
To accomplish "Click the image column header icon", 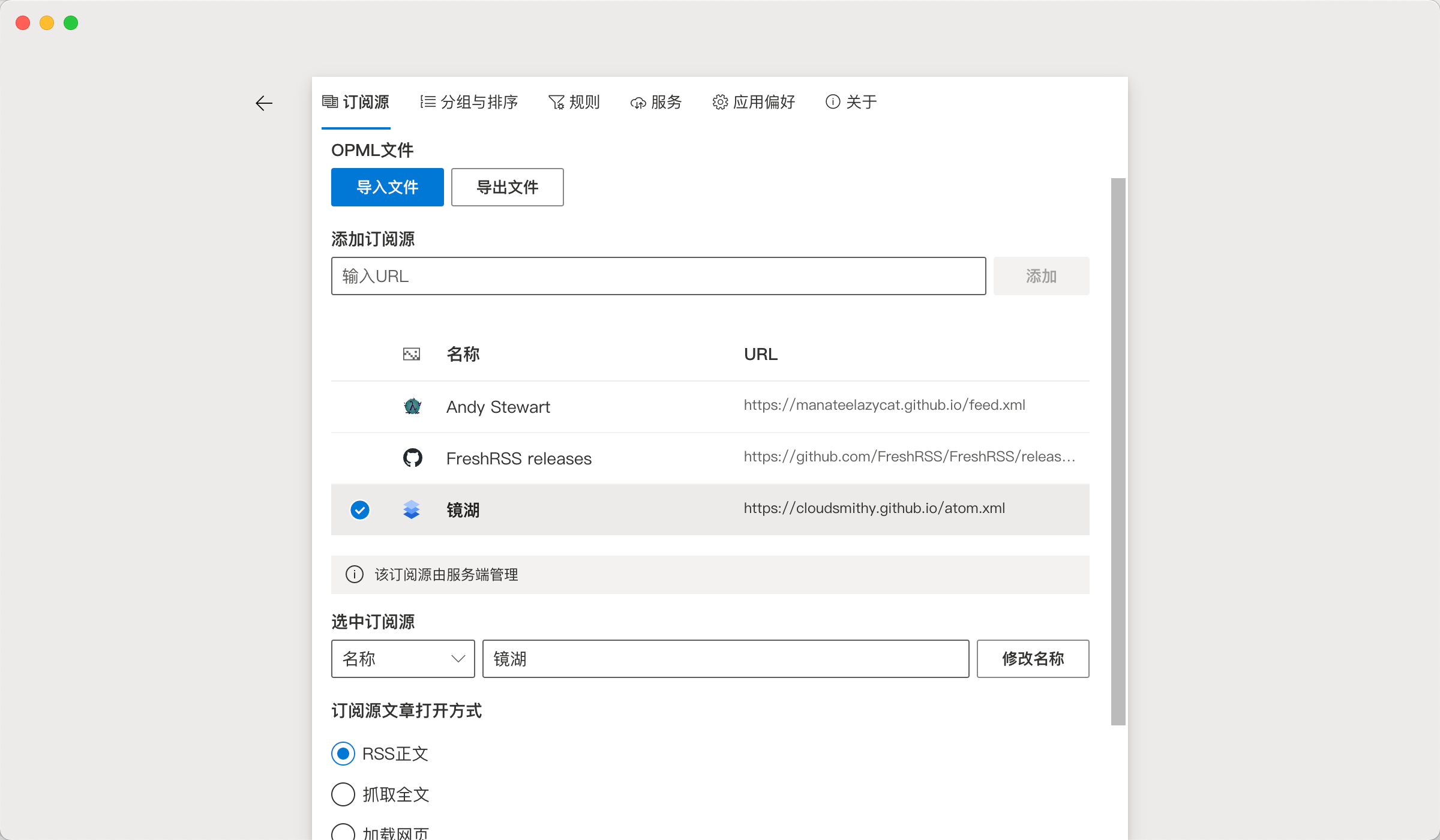I will coord(412,354).
